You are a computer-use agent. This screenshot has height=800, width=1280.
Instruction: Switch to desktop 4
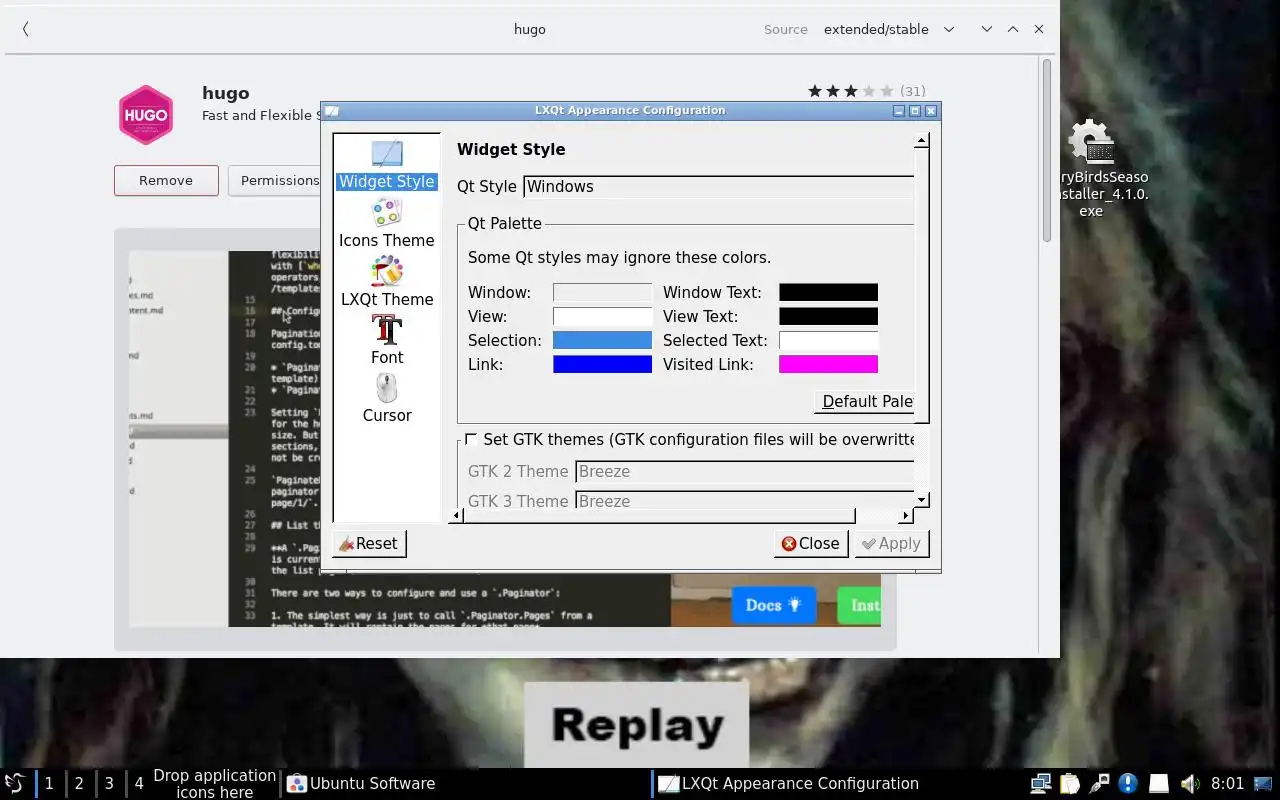coord(139,784)
